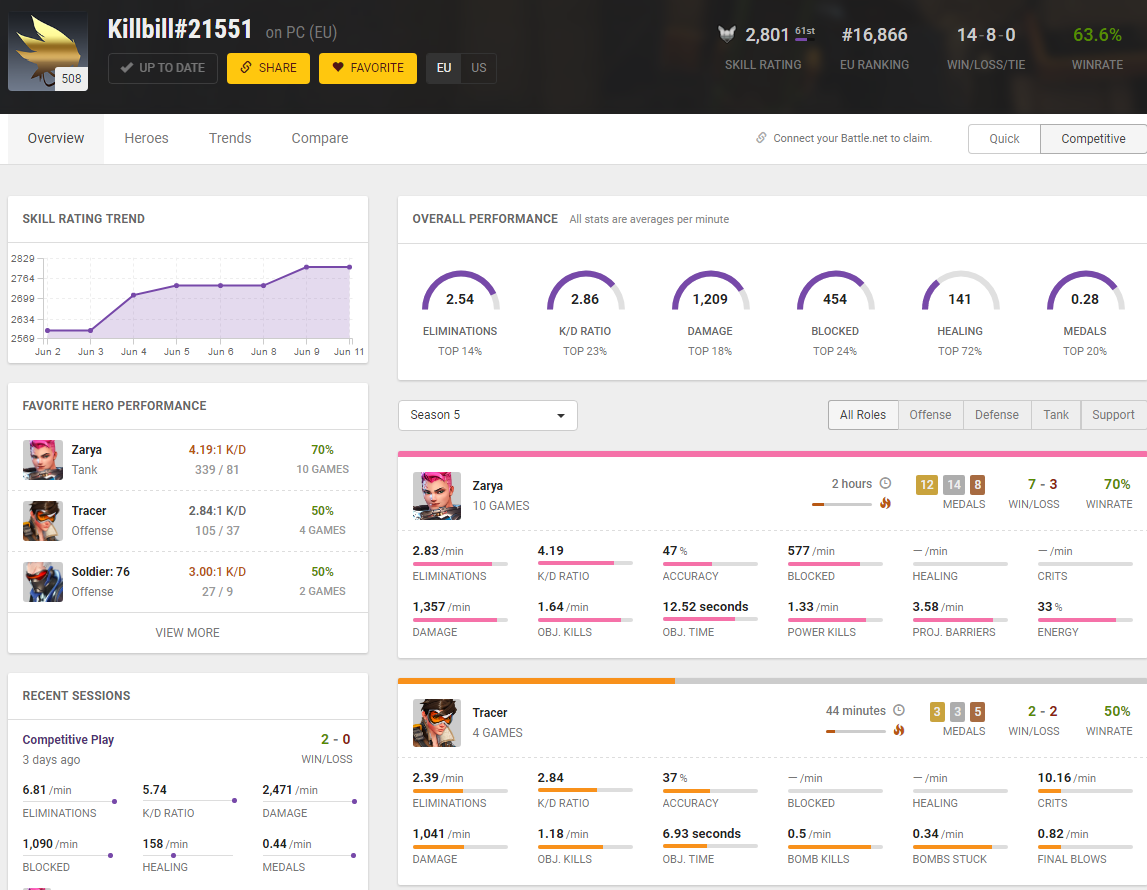Click Zarya playtime progress bar
1147x890 pixels.
click(x=841, y=505)
